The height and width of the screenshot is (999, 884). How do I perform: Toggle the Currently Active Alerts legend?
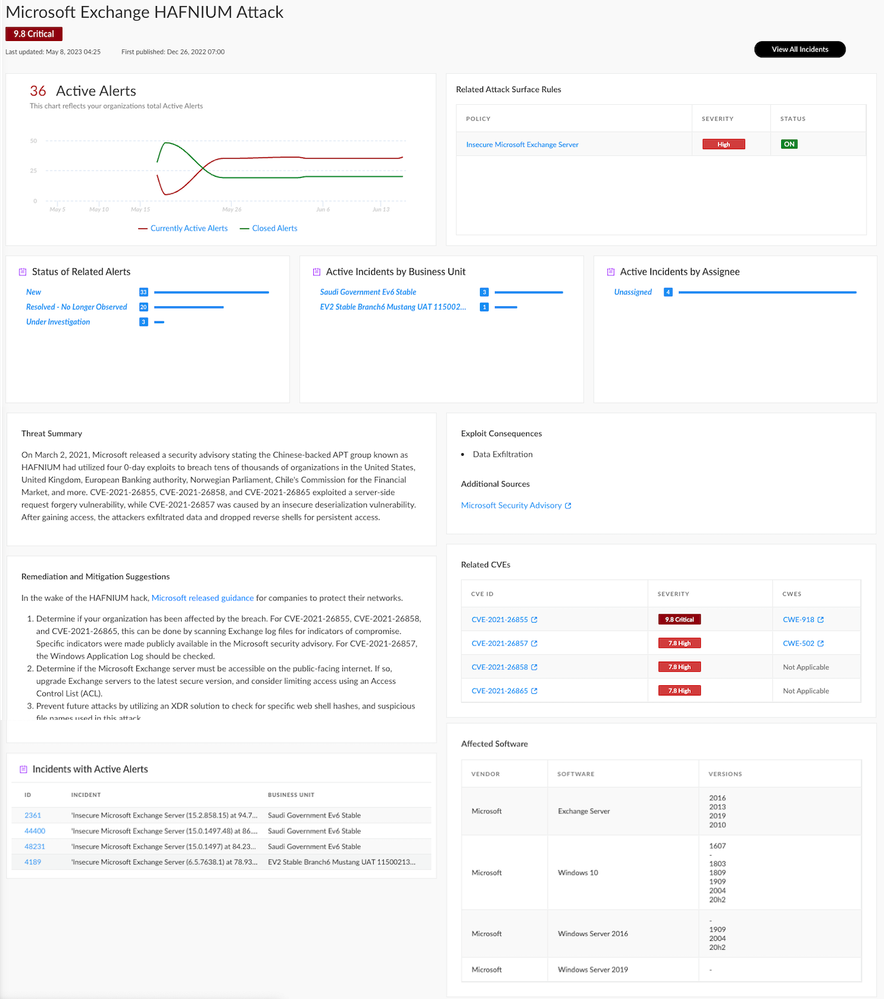coord(183,228)
